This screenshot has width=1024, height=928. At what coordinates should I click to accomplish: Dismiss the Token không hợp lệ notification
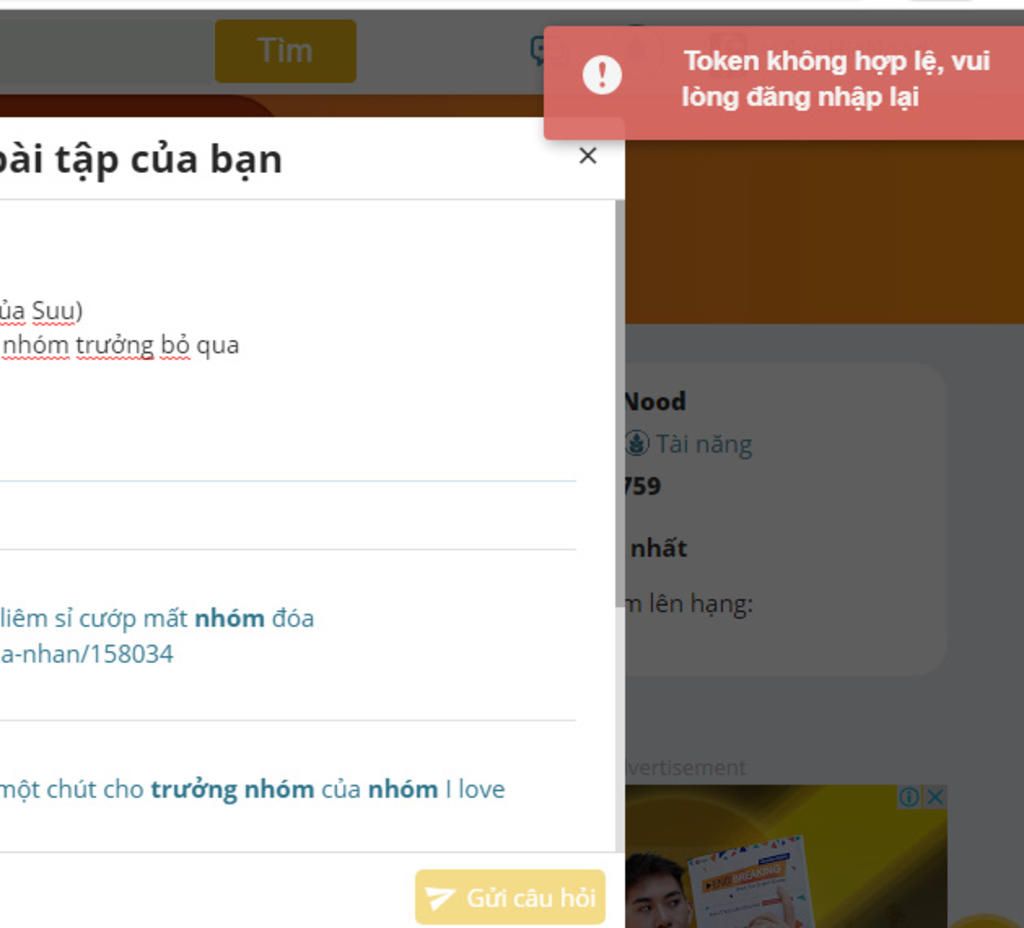784,82
